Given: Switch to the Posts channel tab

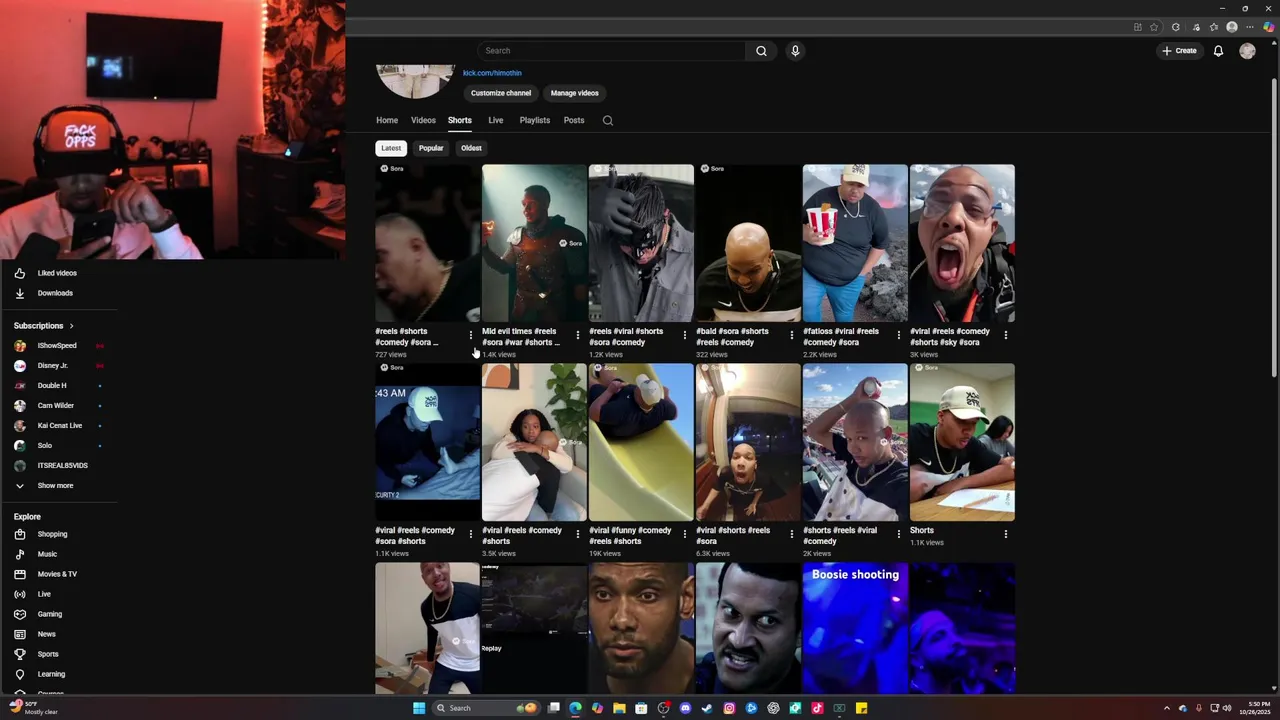Looking at the screenshot, I should 574,120.
